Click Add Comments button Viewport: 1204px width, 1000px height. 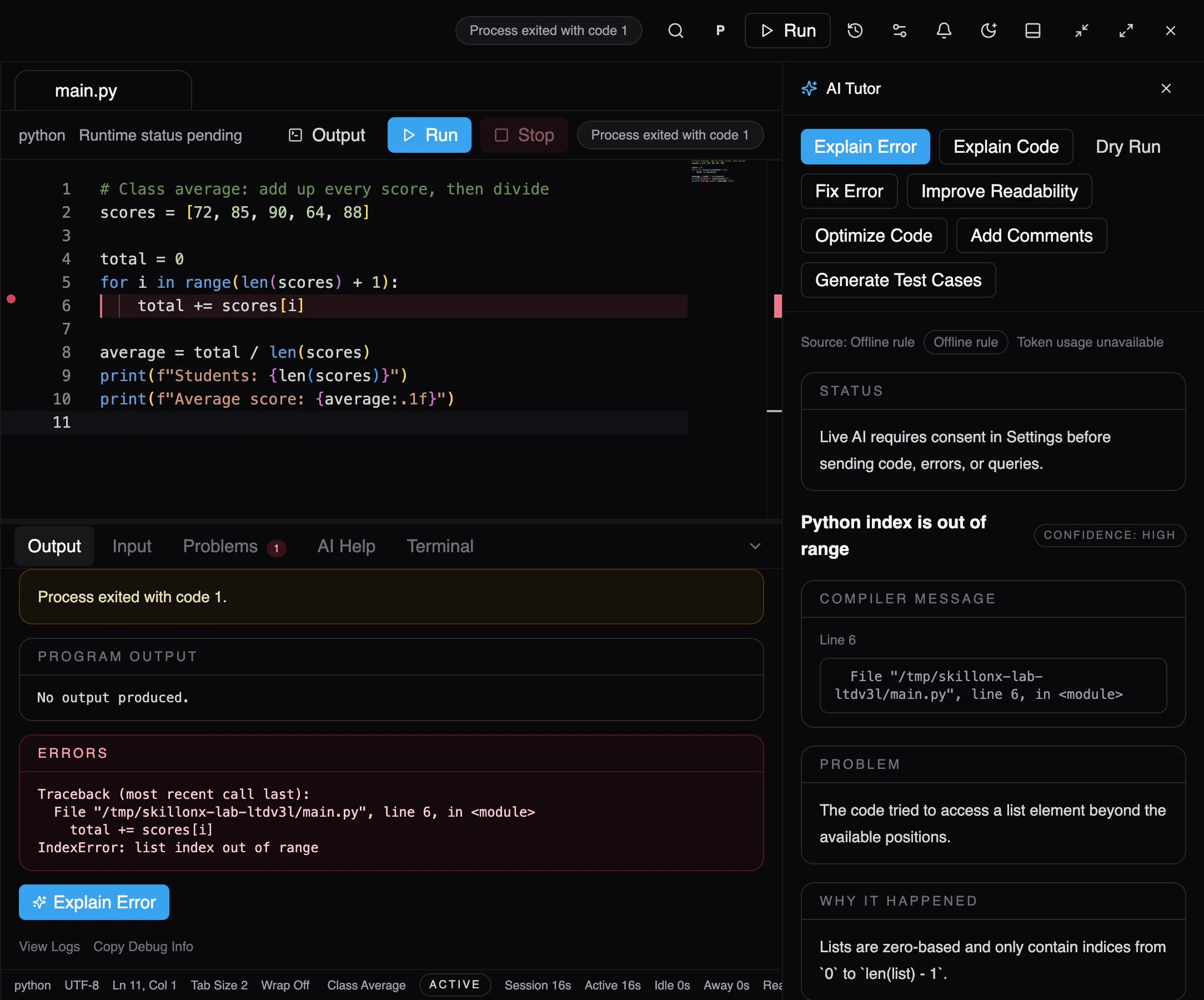[1031, 236]
